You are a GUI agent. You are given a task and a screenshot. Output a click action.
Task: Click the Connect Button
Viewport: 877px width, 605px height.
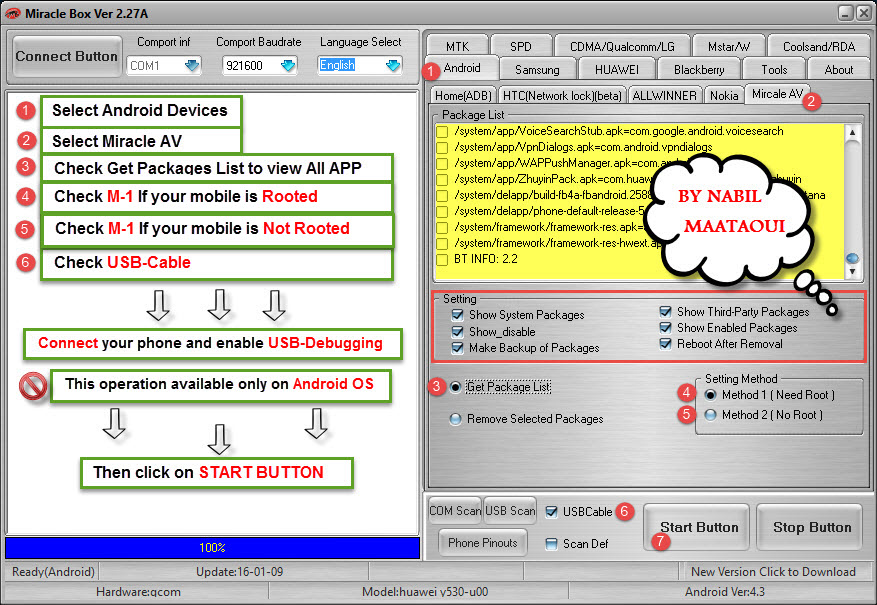point(67,56)
